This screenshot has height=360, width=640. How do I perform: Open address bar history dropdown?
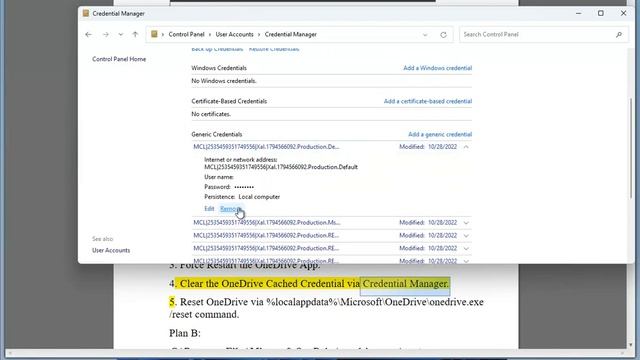(x=425, y=35)
